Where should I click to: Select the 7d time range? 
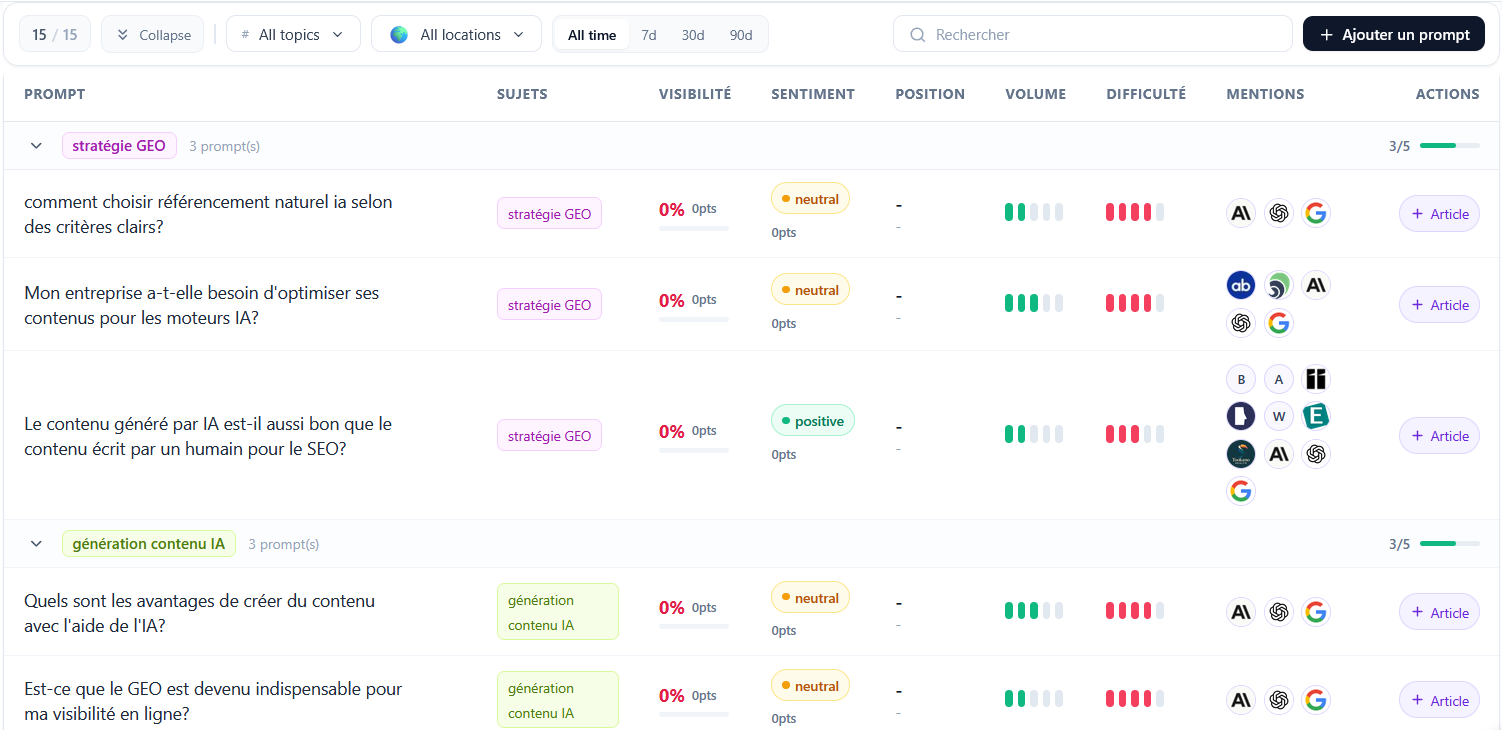click(649, 35)
